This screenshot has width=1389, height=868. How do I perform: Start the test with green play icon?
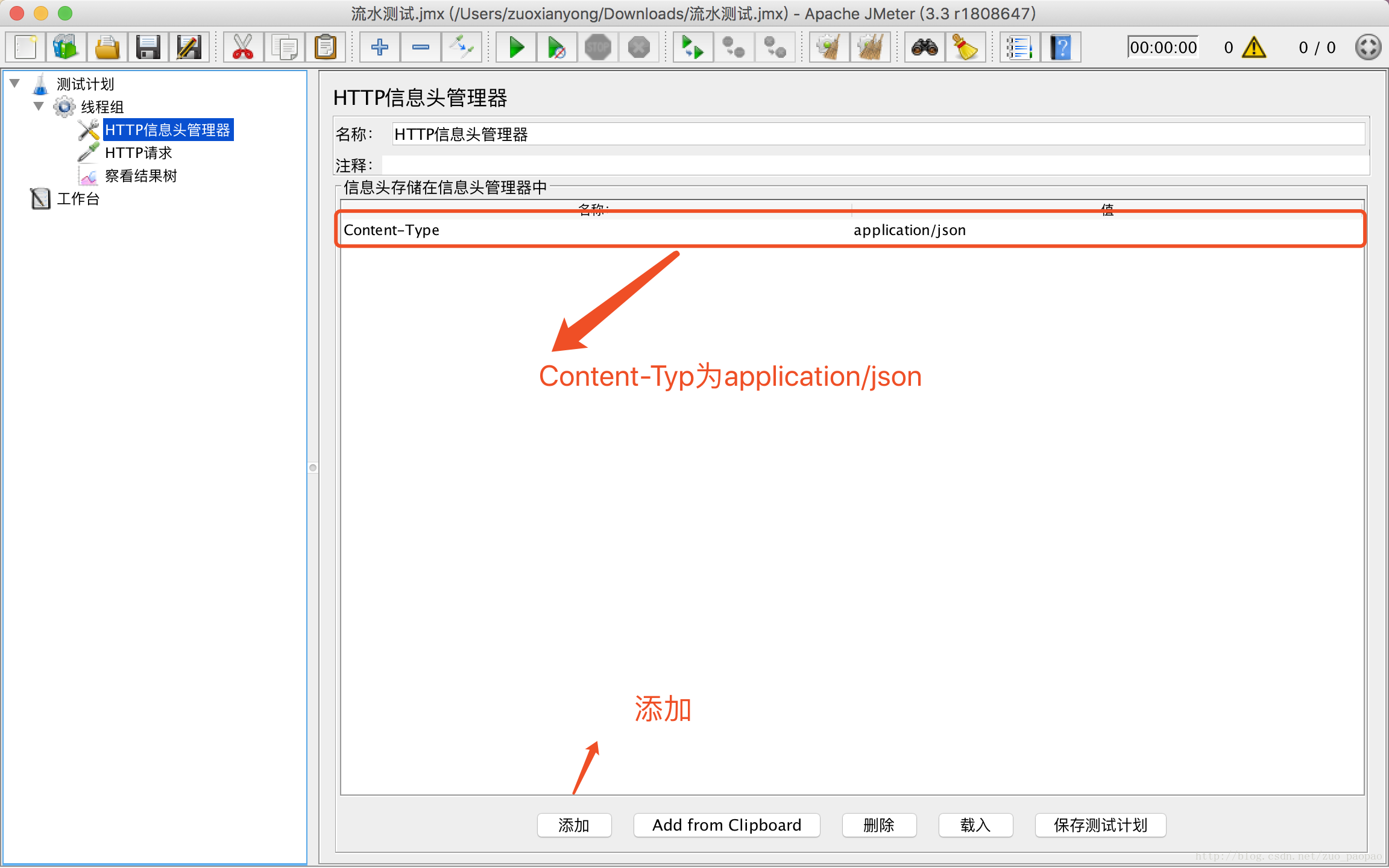tap(516, 47)
